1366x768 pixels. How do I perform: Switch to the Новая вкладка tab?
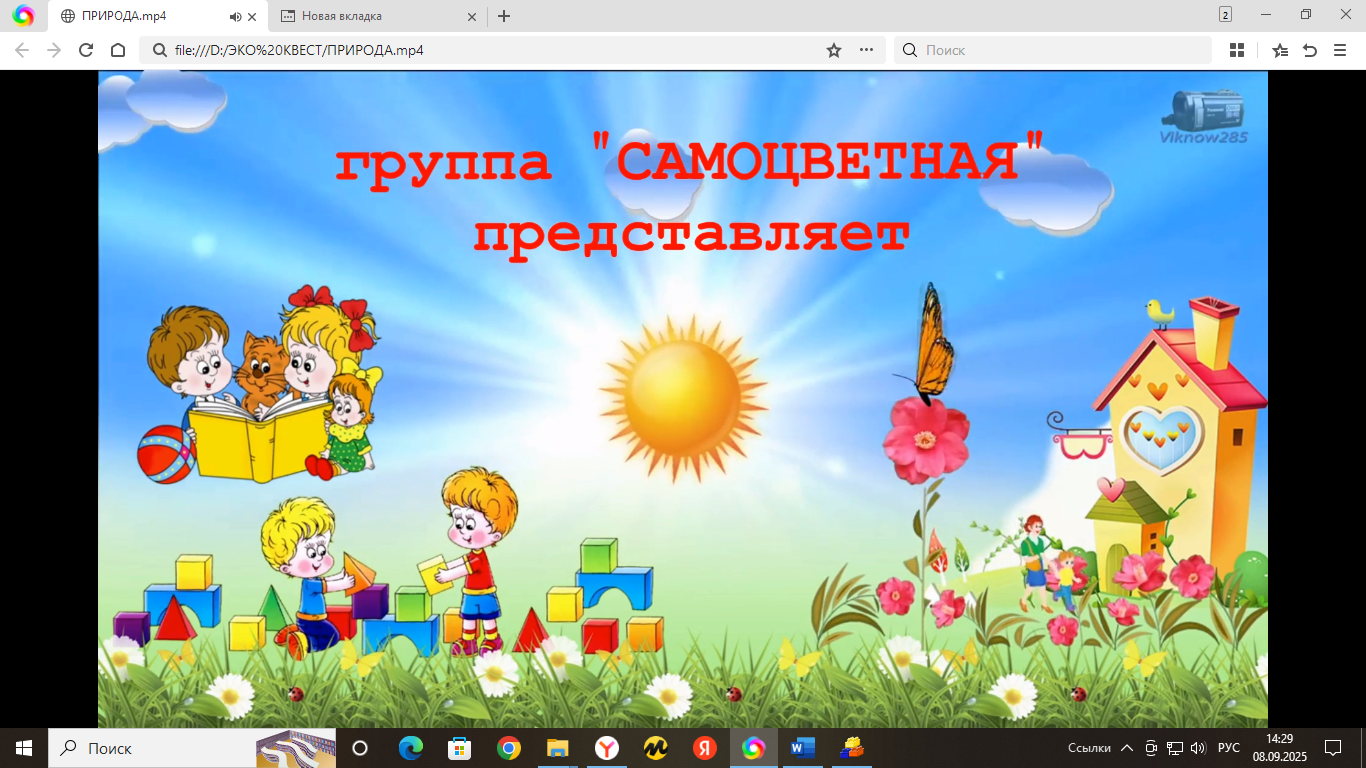[x=370, y=16]
